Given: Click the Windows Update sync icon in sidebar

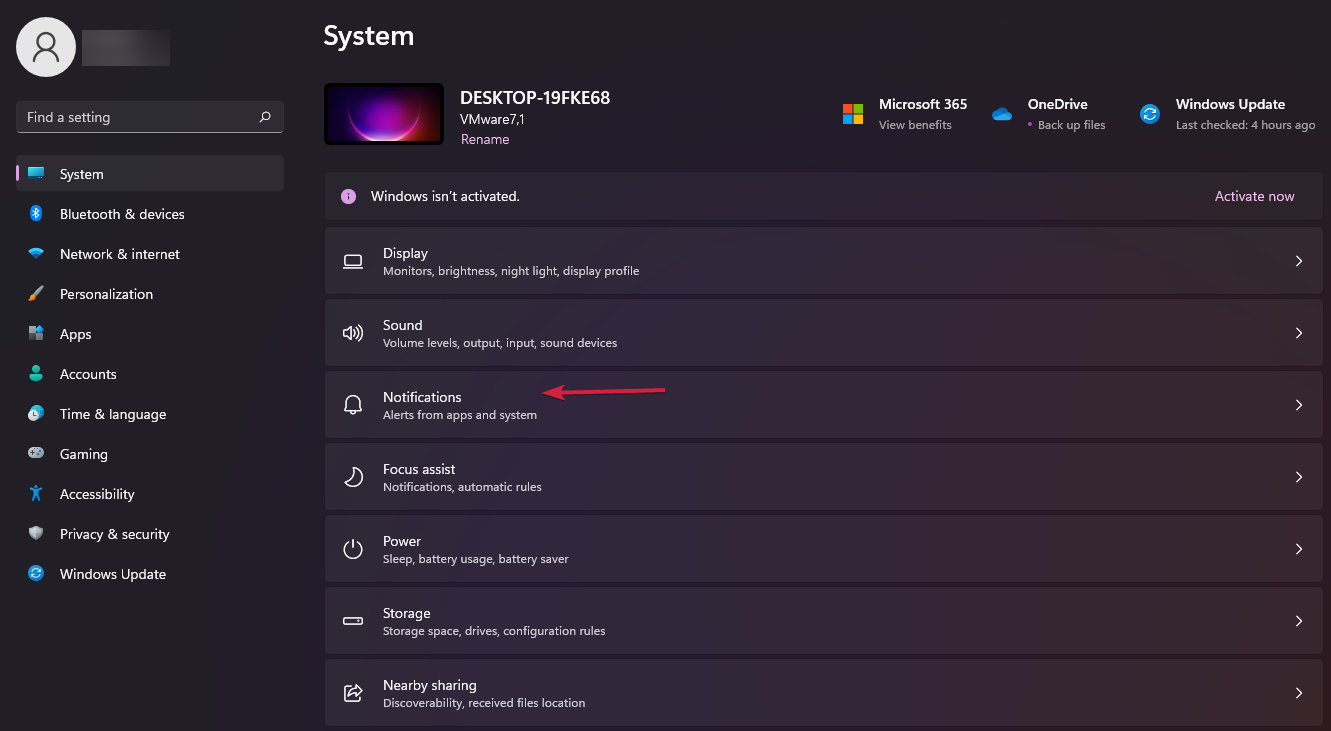Looking at the screenshot, I should (x=36, y=574).
